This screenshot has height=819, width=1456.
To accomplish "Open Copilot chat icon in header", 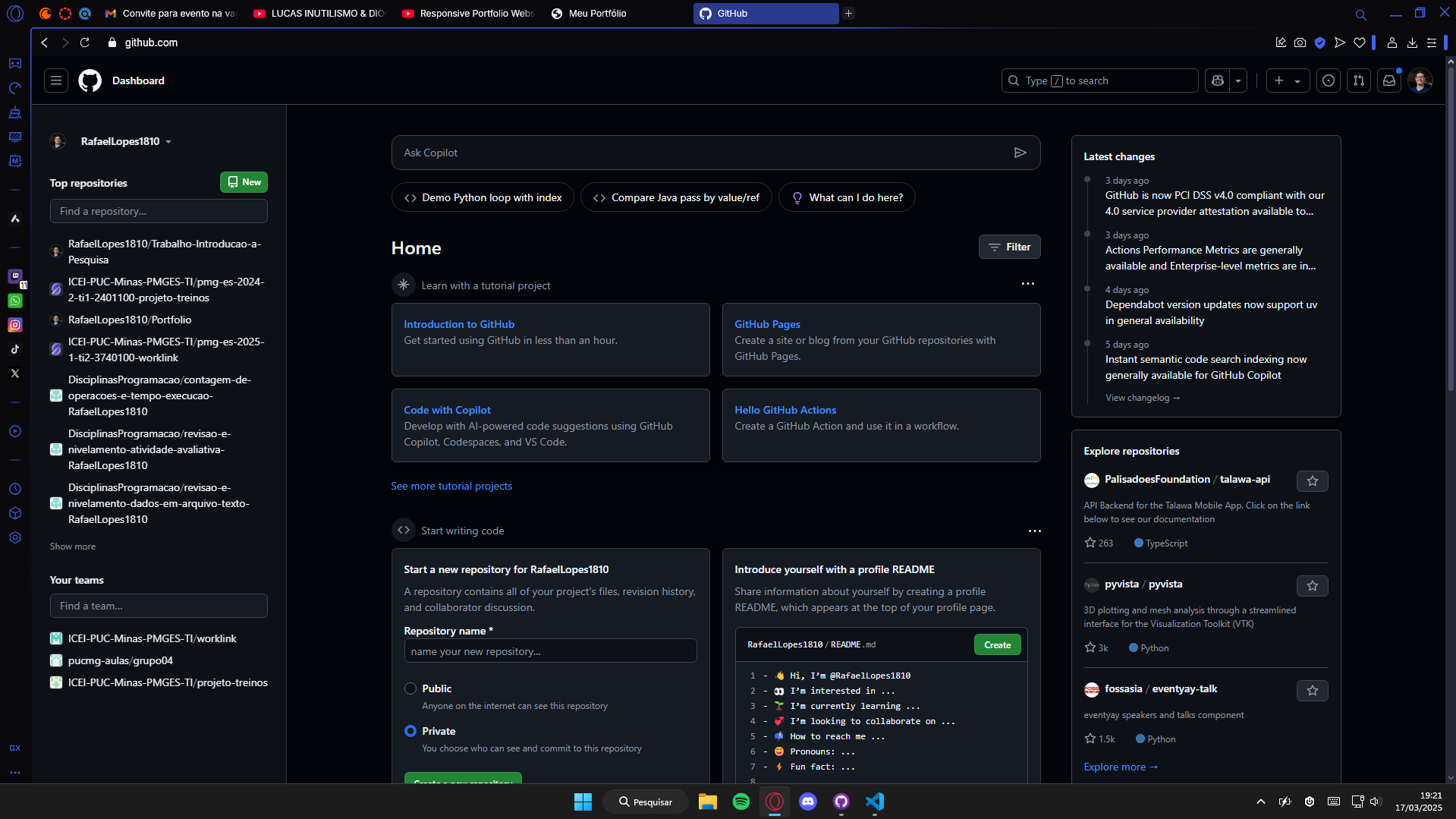I will click(x=1218, y=80).
